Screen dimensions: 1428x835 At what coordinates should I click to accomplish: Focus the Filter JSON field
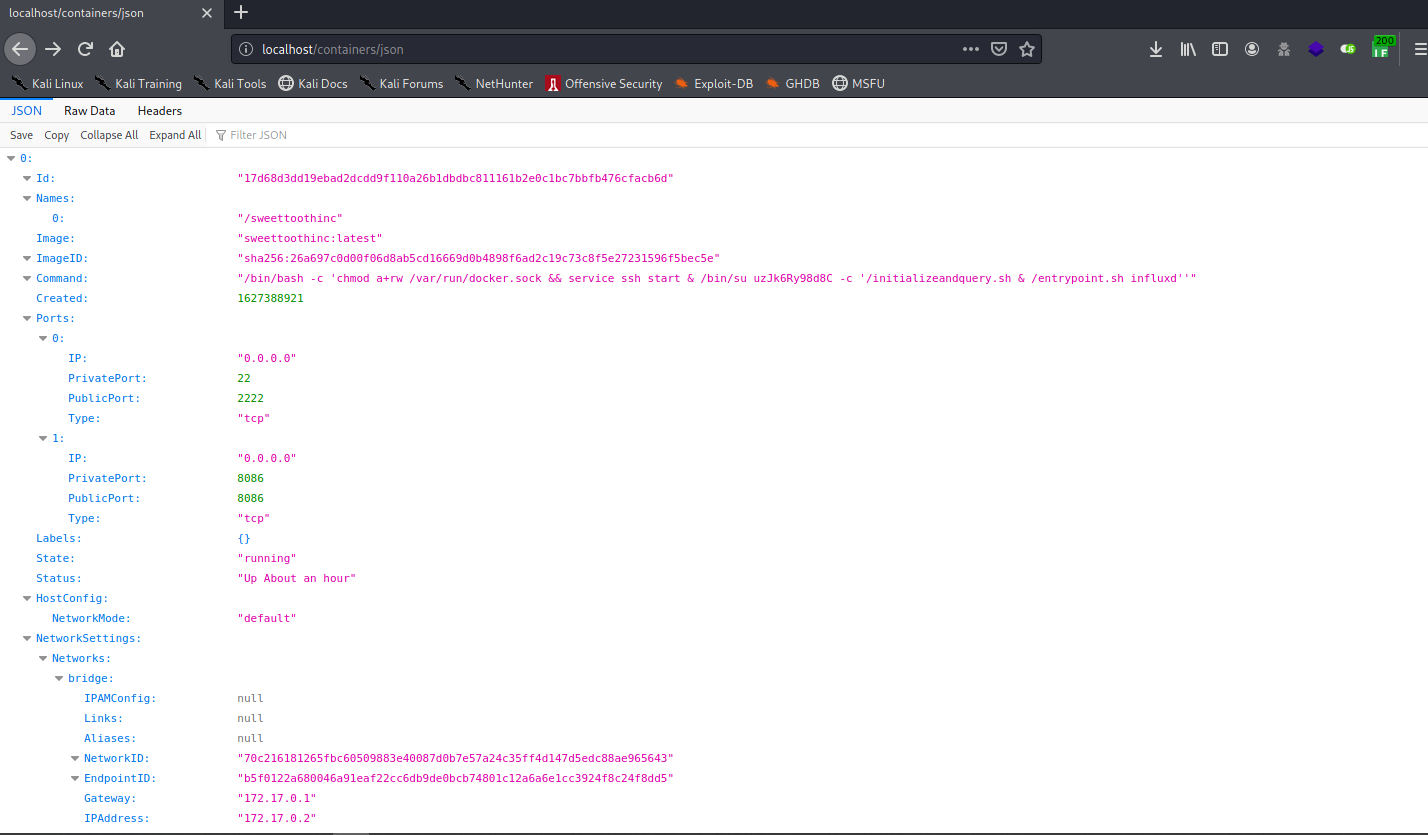260,135
